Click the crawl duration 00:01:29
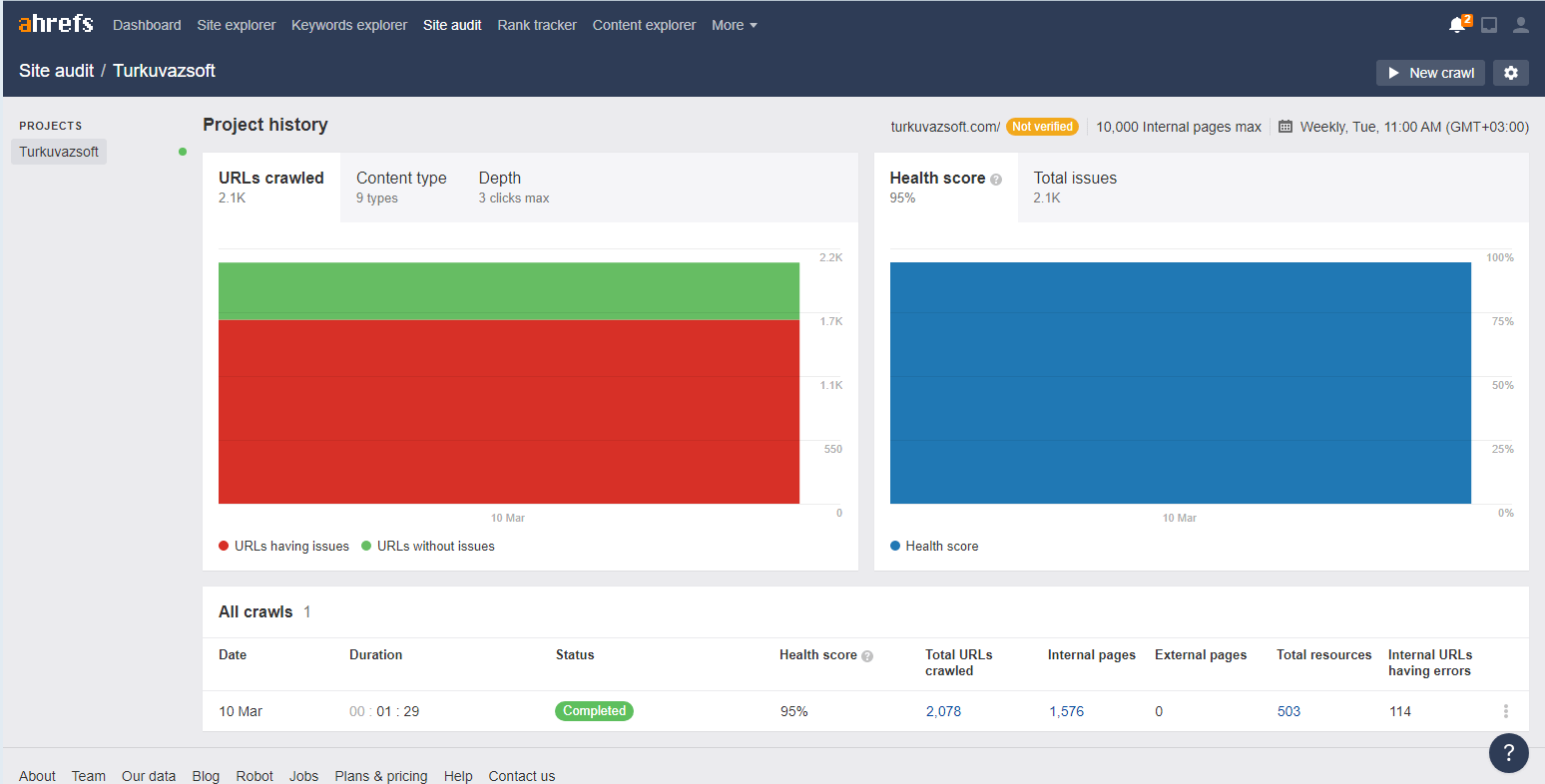The image size is (1545, 784). pyautogui.click(x=384, y=711)
